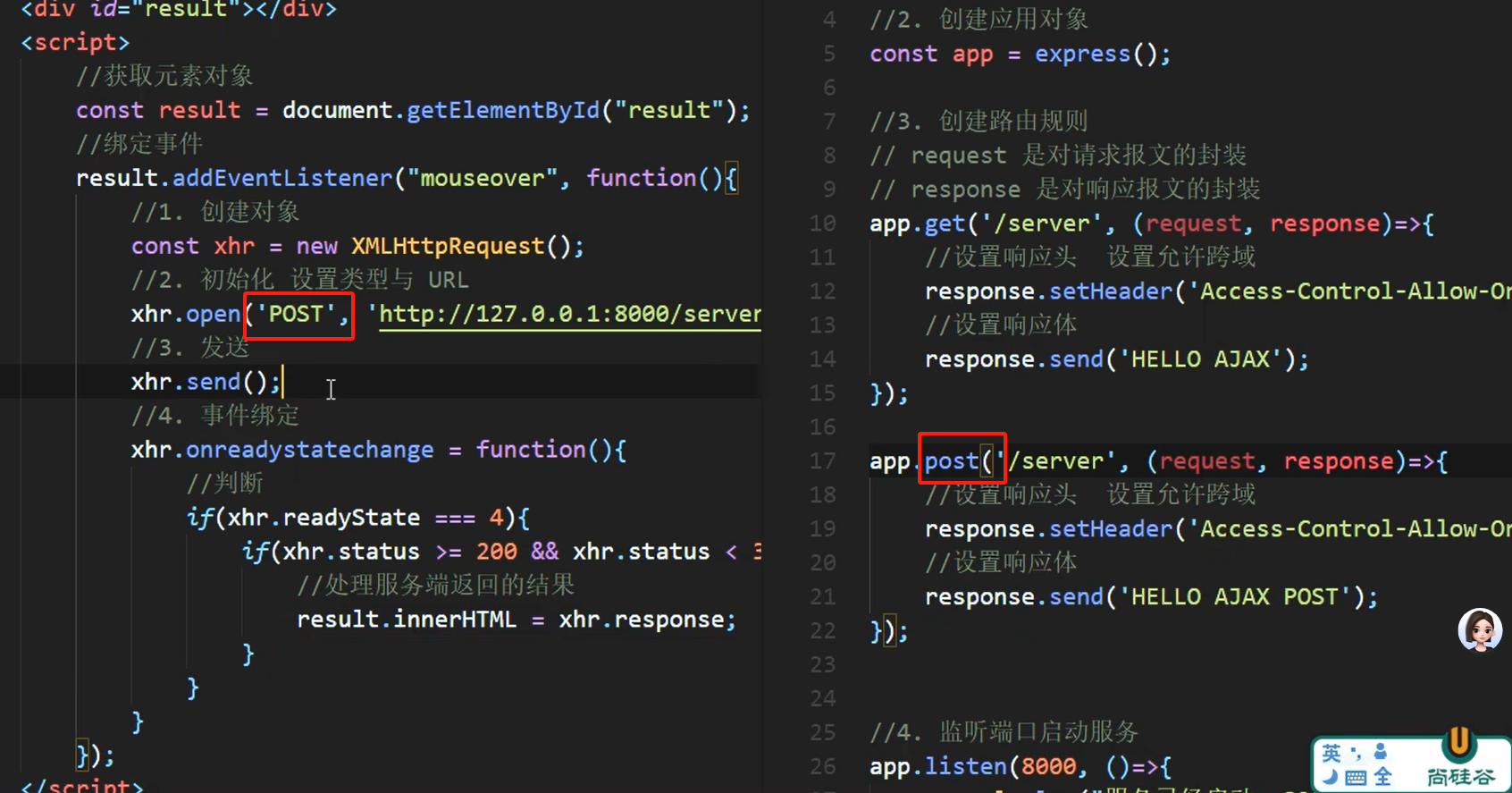Click the floating girl avatar assistant icon
The image size is (1512, 793).
click(1480, 630)
